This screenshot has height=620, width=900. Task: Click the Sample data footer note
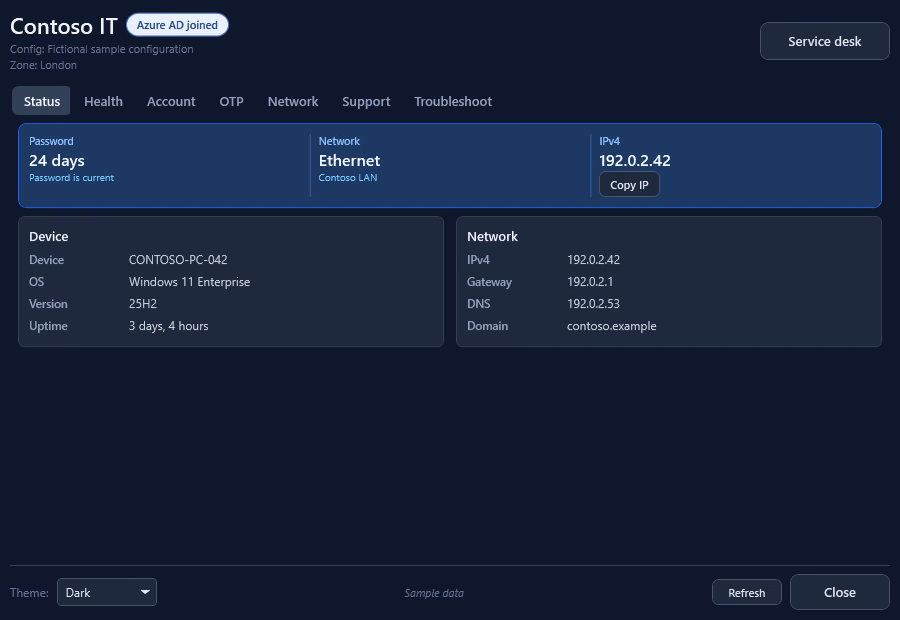click(x=434, y=593)
